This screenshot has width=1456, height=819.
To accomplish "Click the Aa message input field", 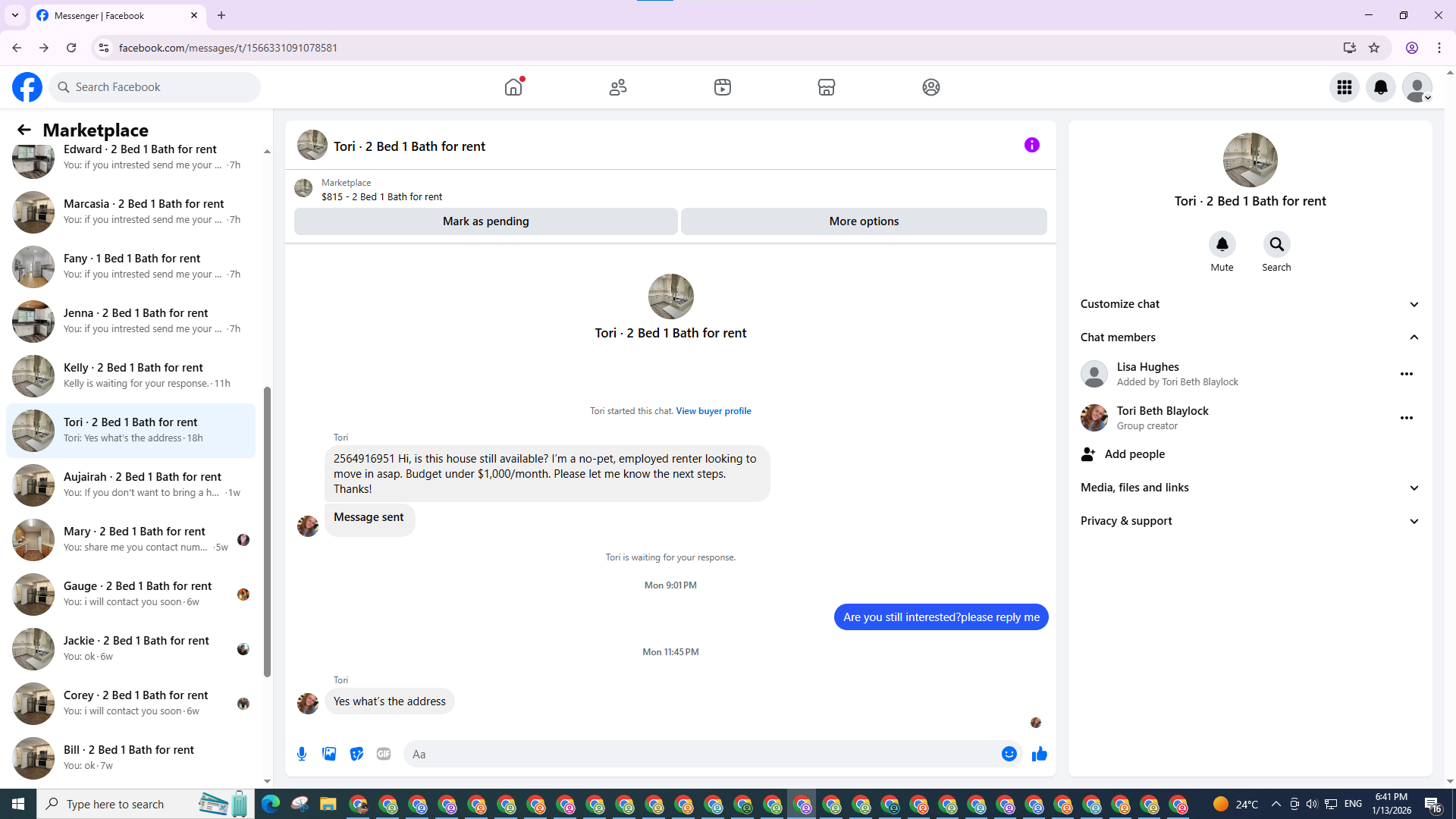I will click(x=698, y=754).
